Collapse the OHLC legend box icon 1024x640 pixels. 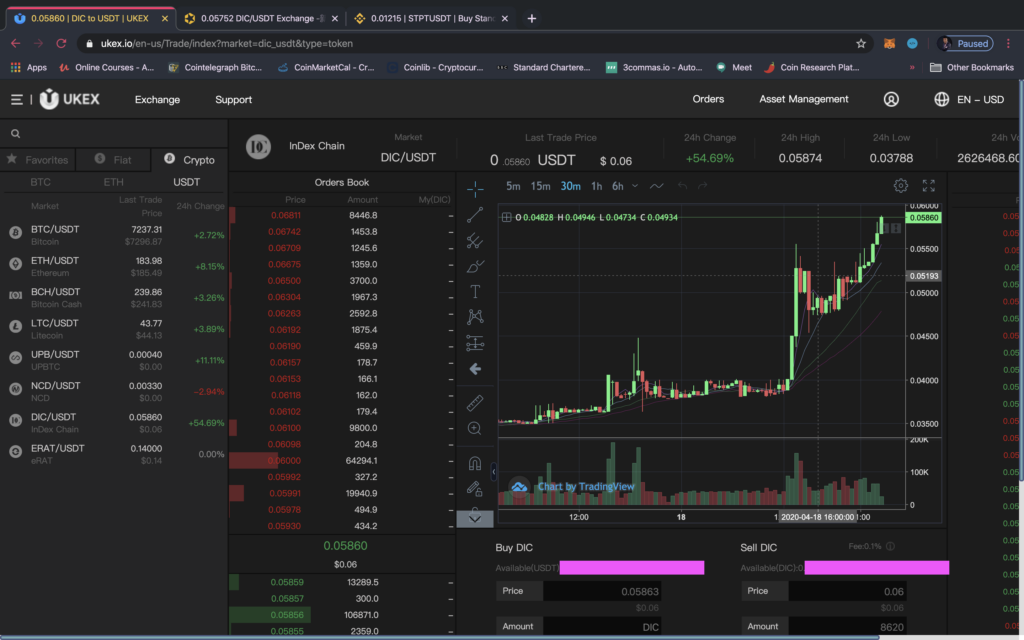pos(506,217)
